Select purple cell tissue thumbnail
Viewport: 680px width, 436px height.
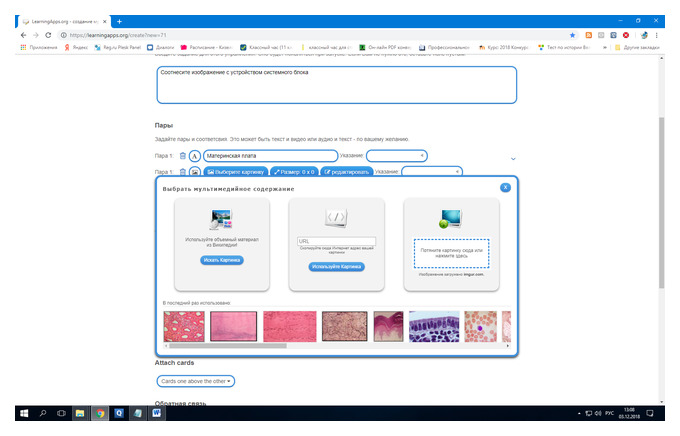[434, 327]
